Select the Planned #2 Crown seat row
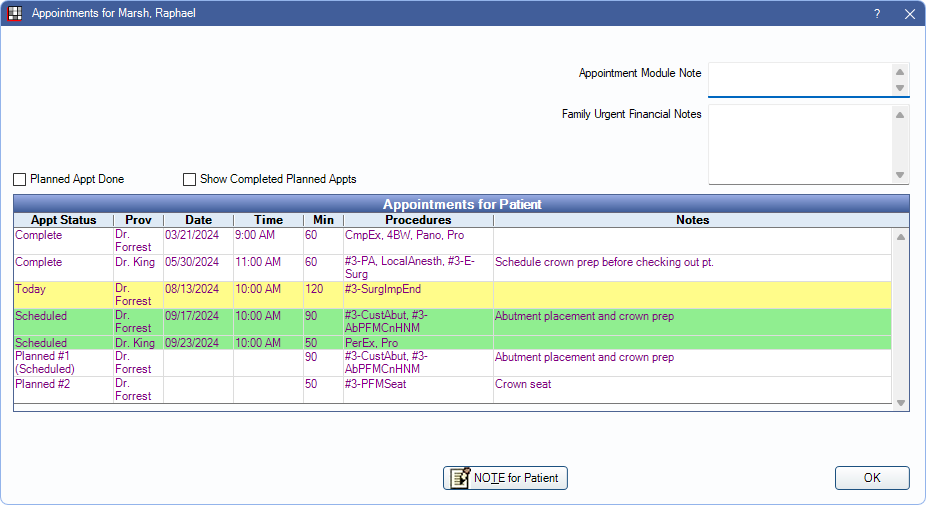The image size is (926, 505). pyautogui.click(x=400, y=389)
